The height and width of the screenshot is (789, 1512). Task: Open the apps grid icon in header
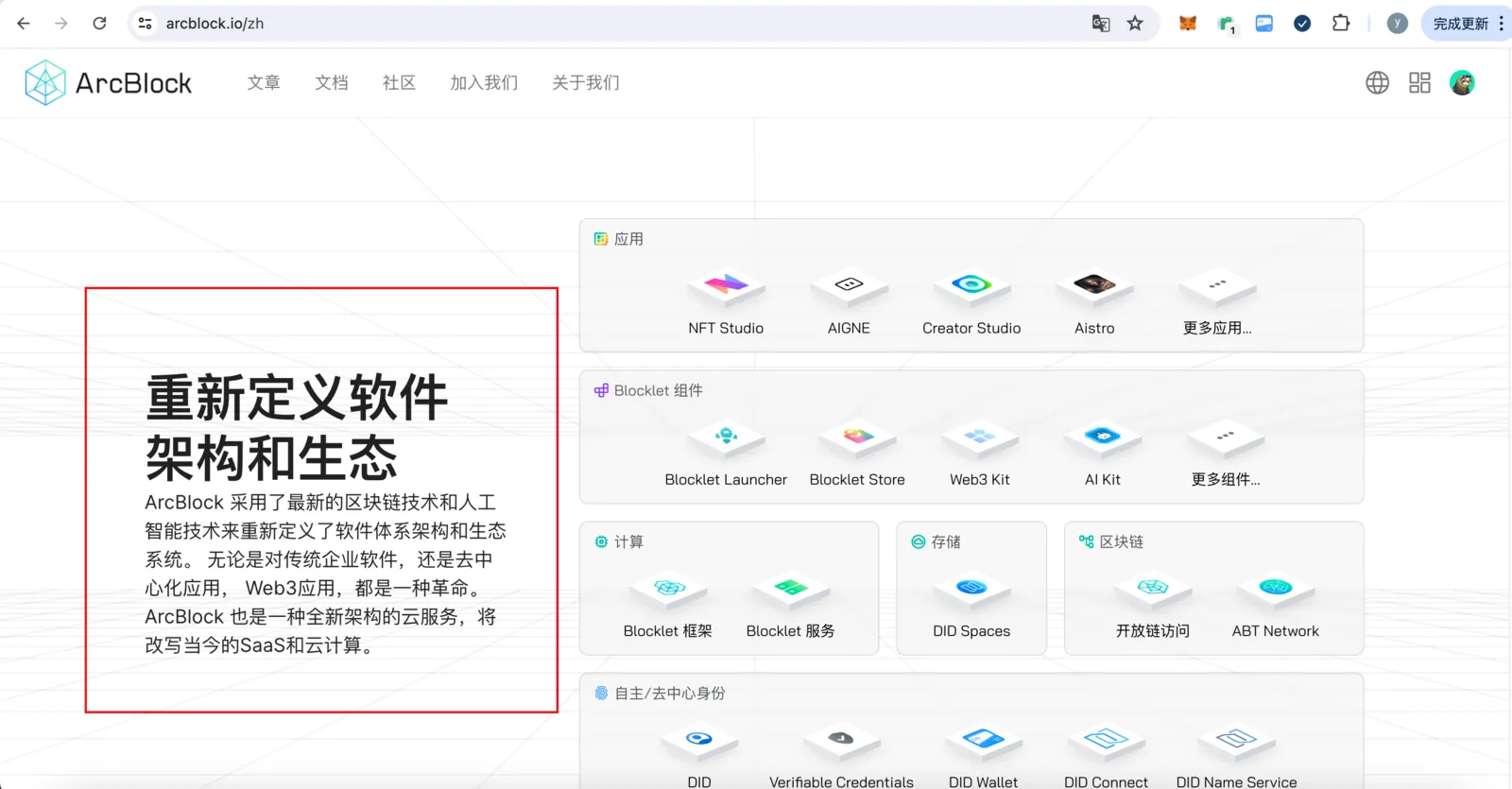pyautogui.click(x=1419, y=83)
